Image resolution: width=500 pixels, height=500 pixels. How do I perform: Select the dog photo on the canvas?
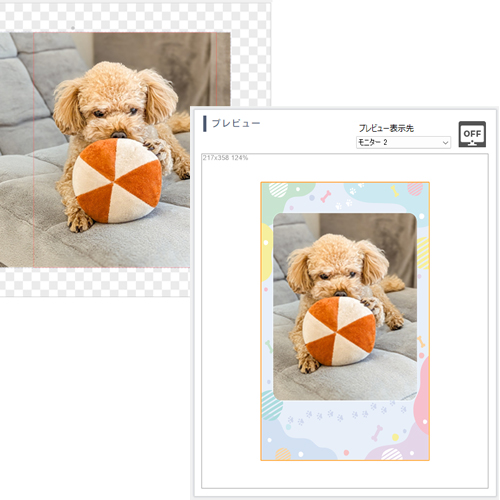coord(115,150)
